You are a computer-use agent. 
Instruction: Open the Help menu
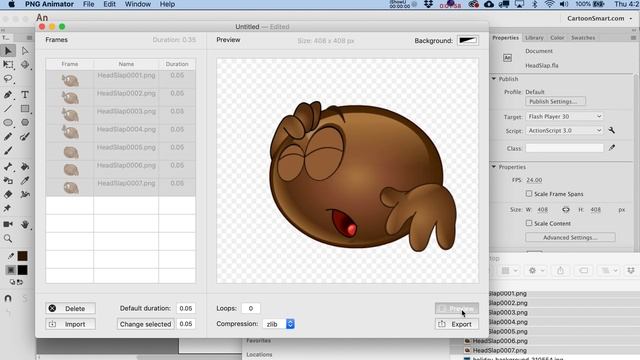pos(167,4)
